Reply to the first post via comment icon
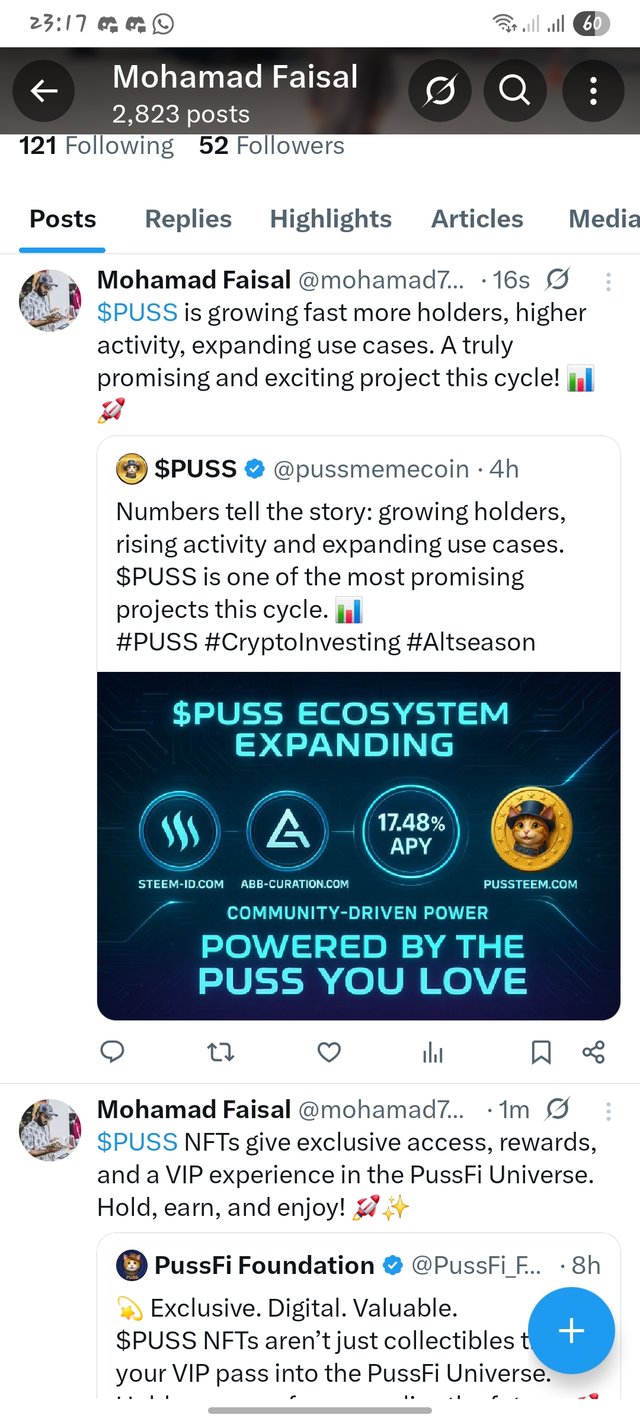This screenshot has width=640, height=1422. [113, 1051]
